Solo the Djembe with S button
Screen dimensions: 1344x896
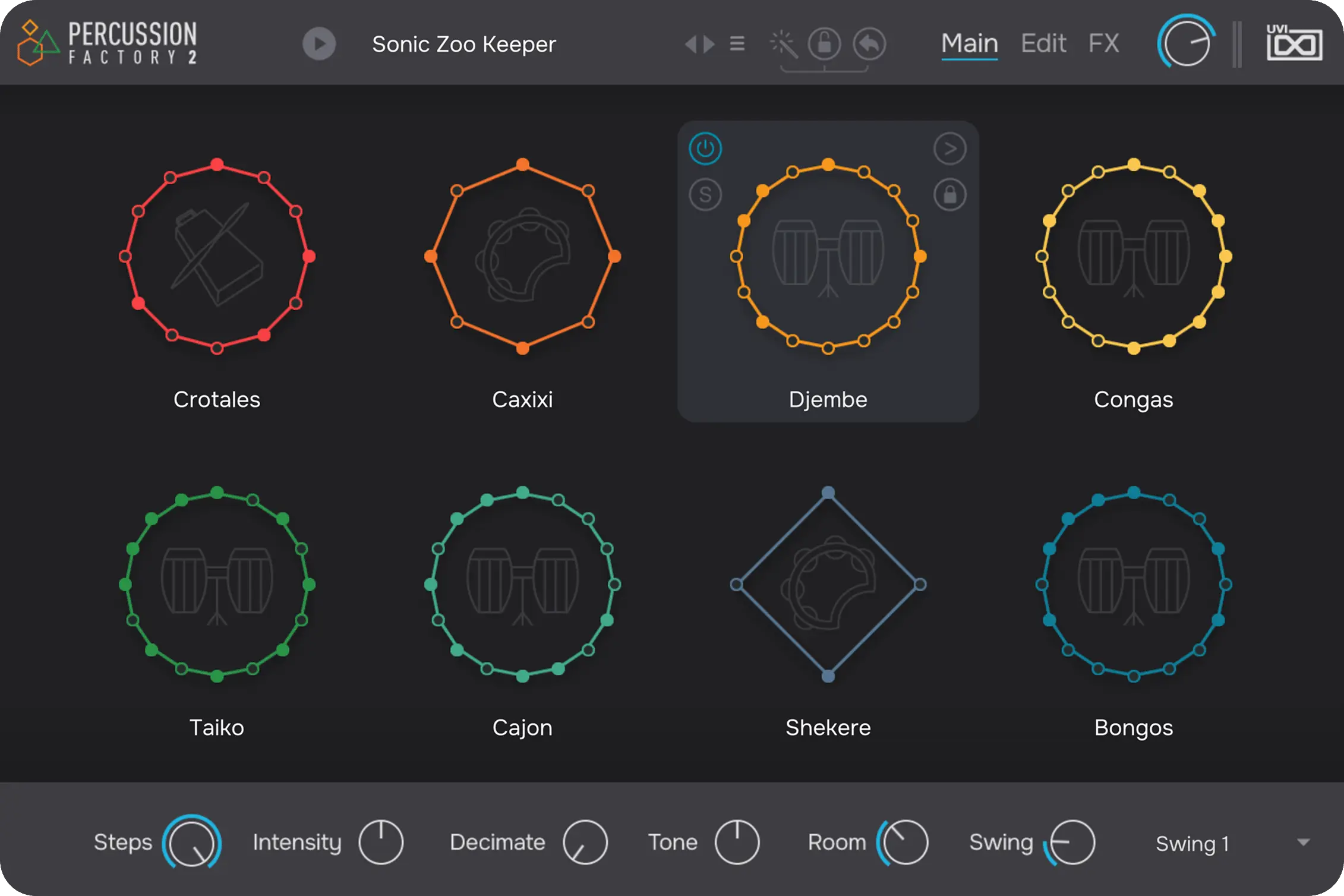705,194
